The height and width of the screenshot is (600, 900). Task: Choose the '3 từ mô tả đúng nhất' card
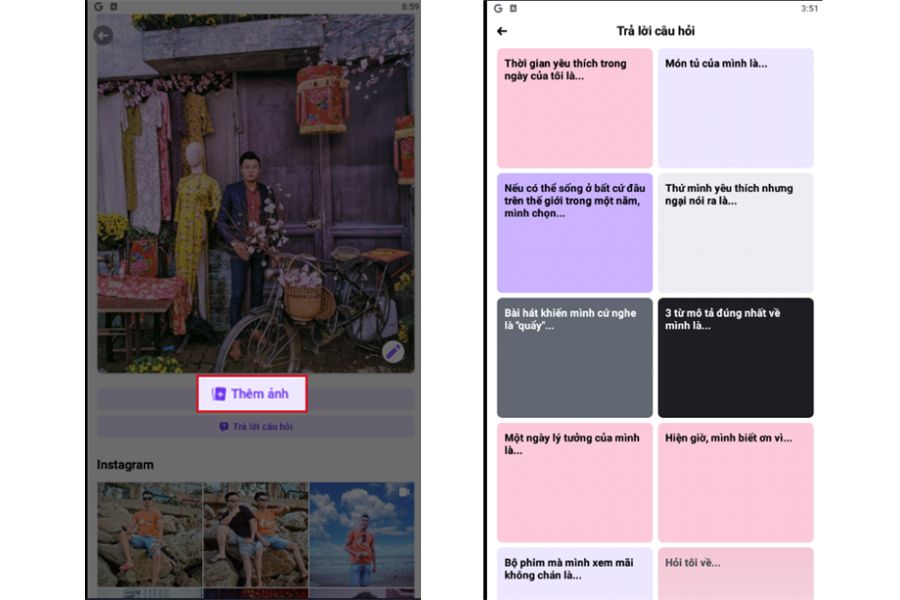(735, 357)
